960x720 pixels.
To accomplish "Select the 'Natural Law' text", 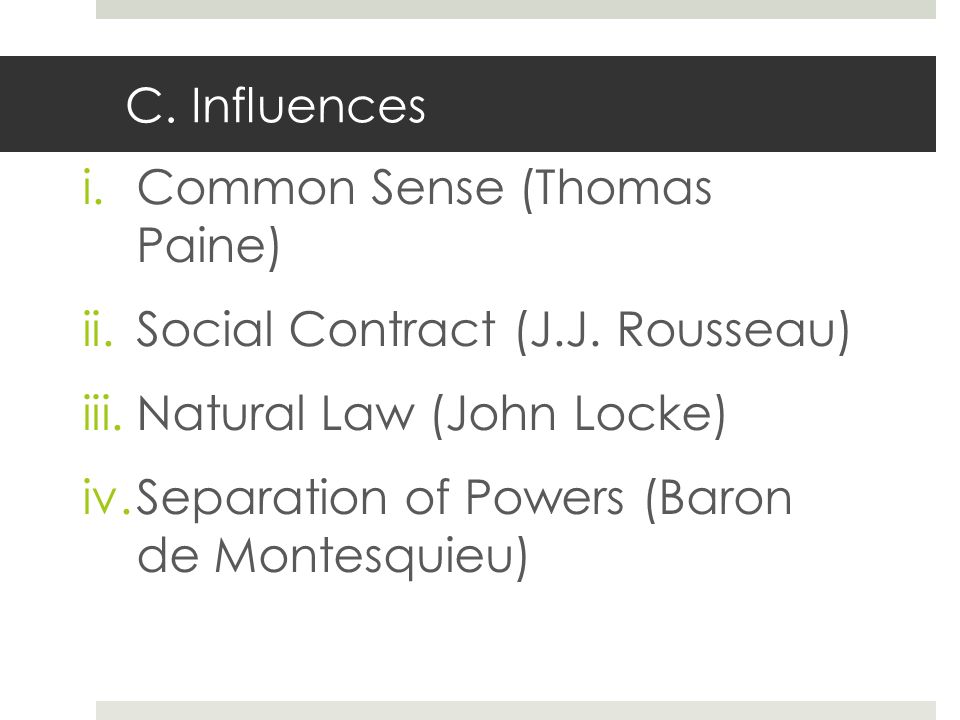I will point(276,413).
